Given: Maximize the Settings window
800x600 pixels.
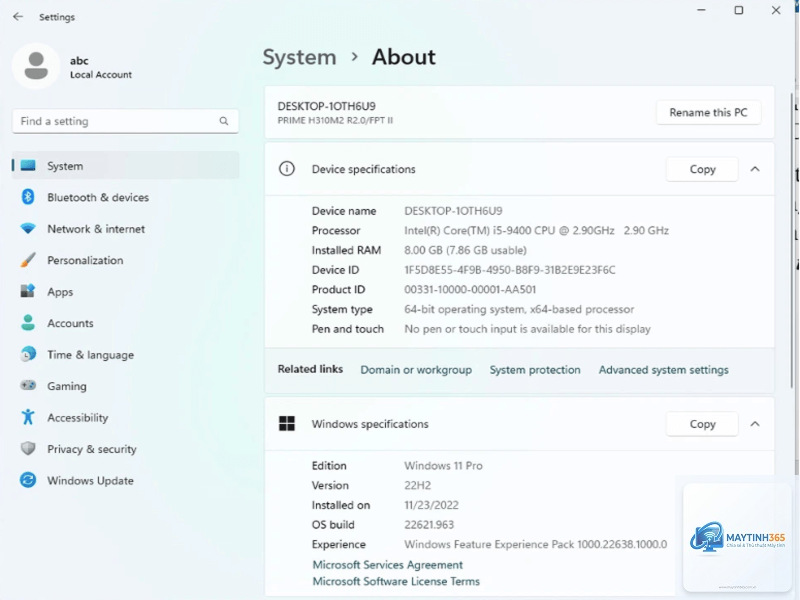Looking at the screenshot, I should coord(739,10).
